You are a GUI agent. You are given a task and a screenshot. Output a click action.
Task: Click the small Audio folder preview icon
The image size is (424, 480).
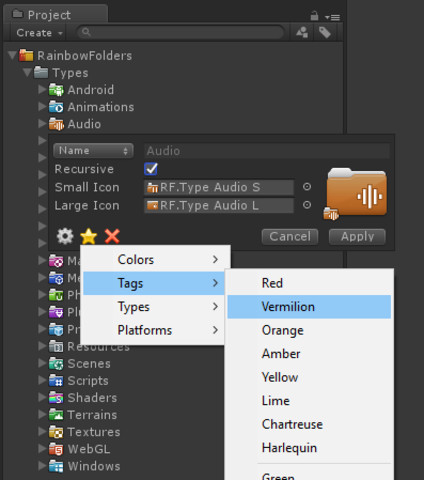[331, 214]
